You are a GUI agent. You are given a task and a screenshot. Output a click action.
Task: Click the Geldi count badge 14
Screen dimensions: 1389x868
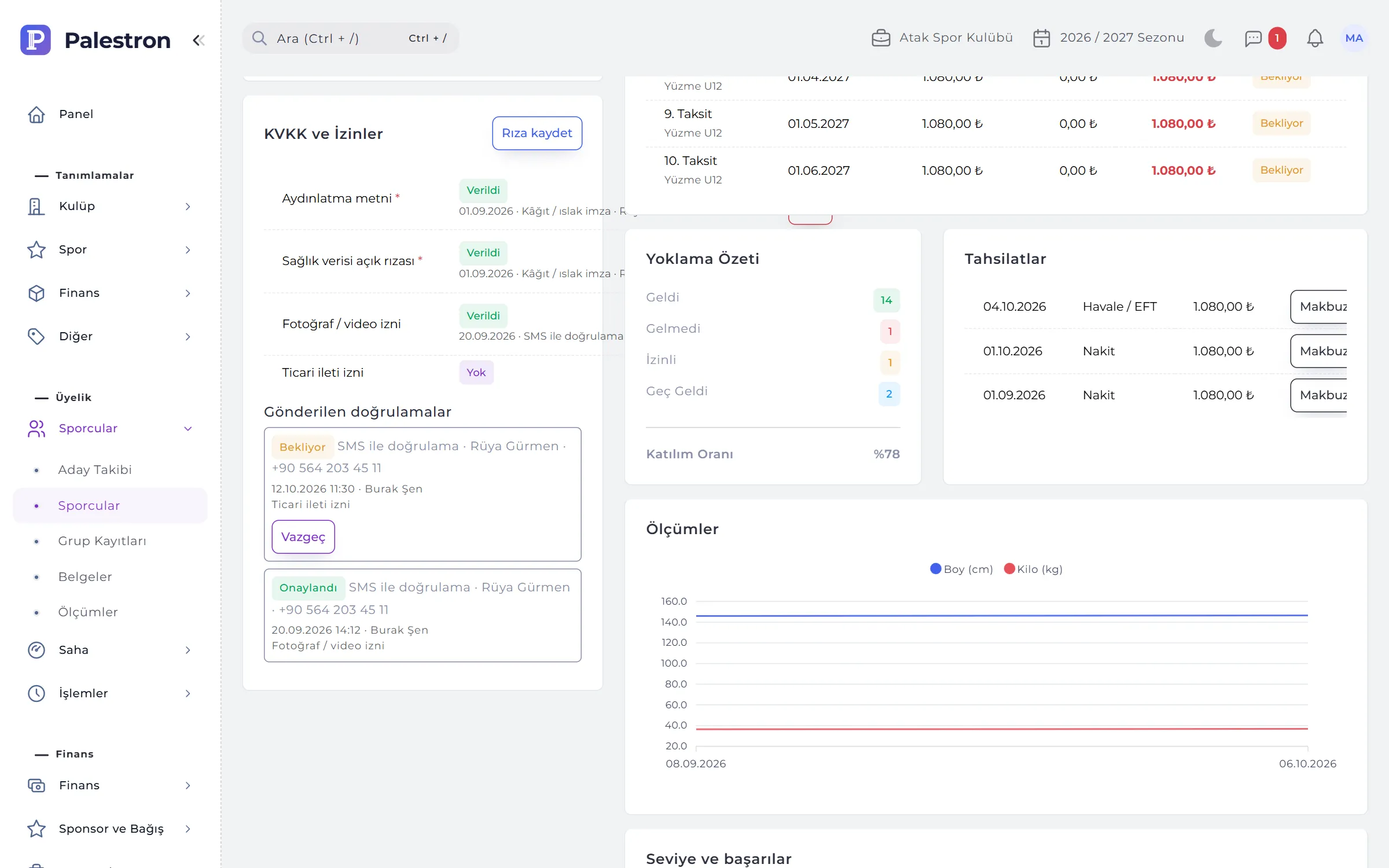point(886,300)
